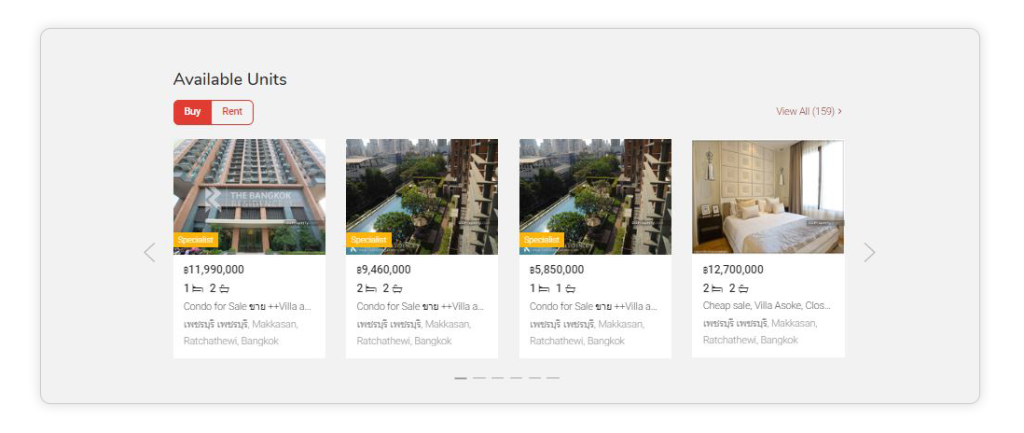Open ฿9,460,000 listing pool photo
The width and height of the screenshot is (1024, 433).
(422, 196)
